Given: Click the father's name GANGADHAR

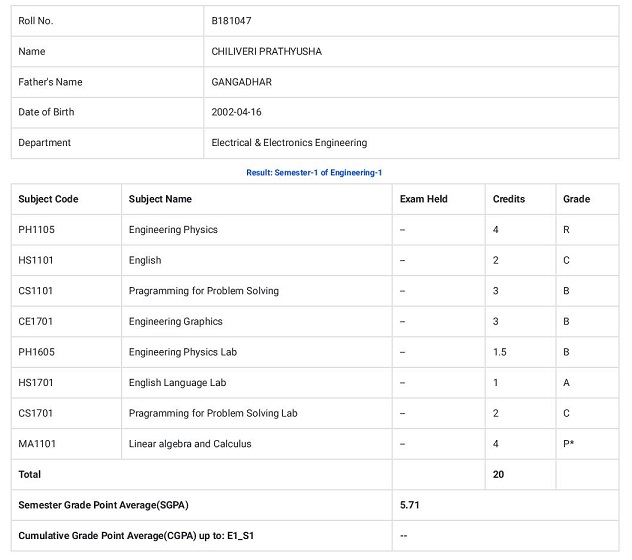Looking at the screenshot, I should [241, 82].
